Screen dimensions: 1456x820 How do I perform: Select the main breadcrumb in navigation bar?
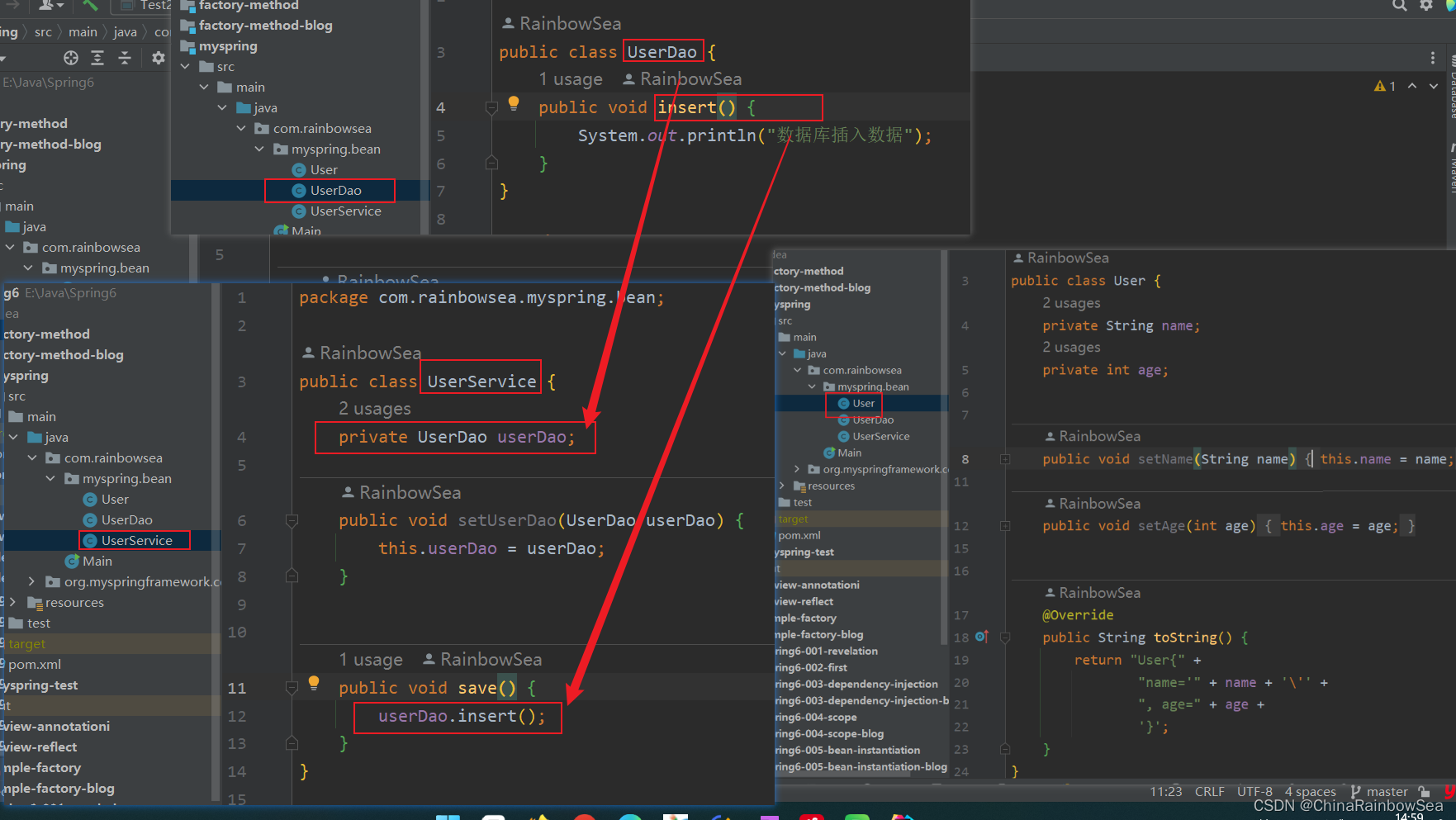click(83, 31)
